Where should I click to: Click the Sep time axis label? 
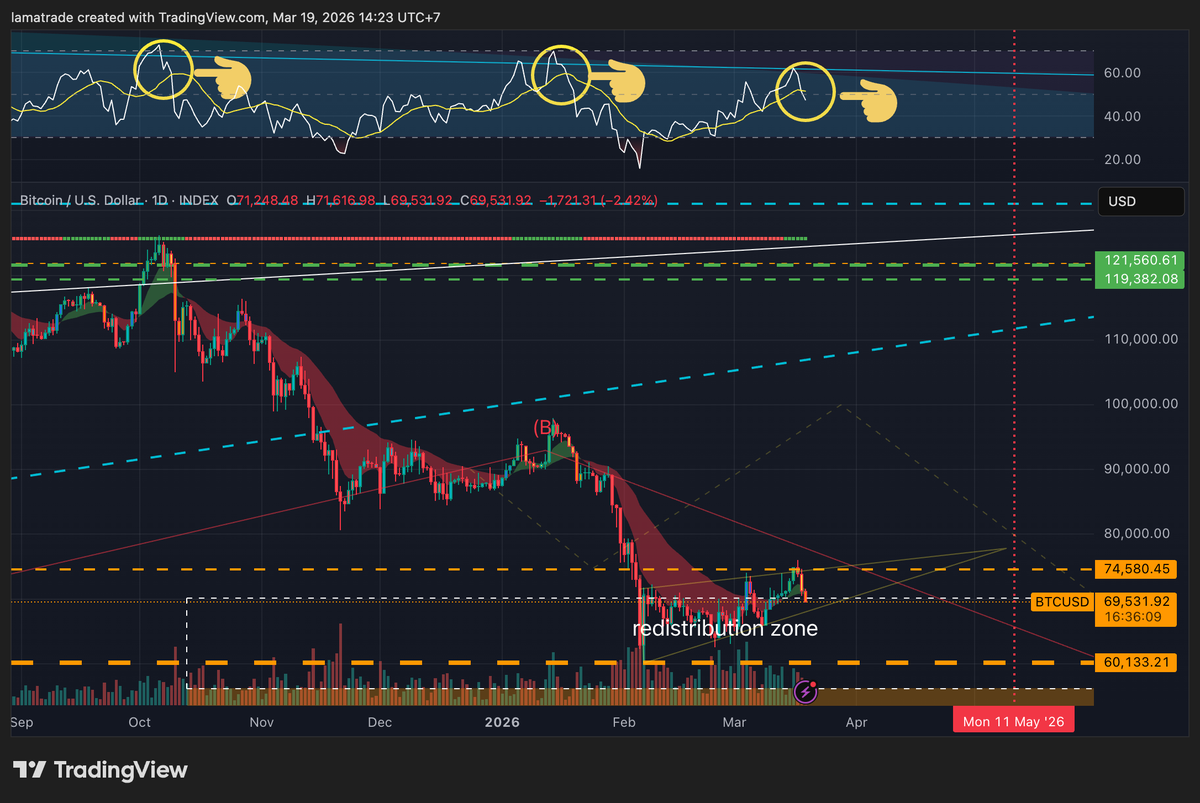[22, 722]
